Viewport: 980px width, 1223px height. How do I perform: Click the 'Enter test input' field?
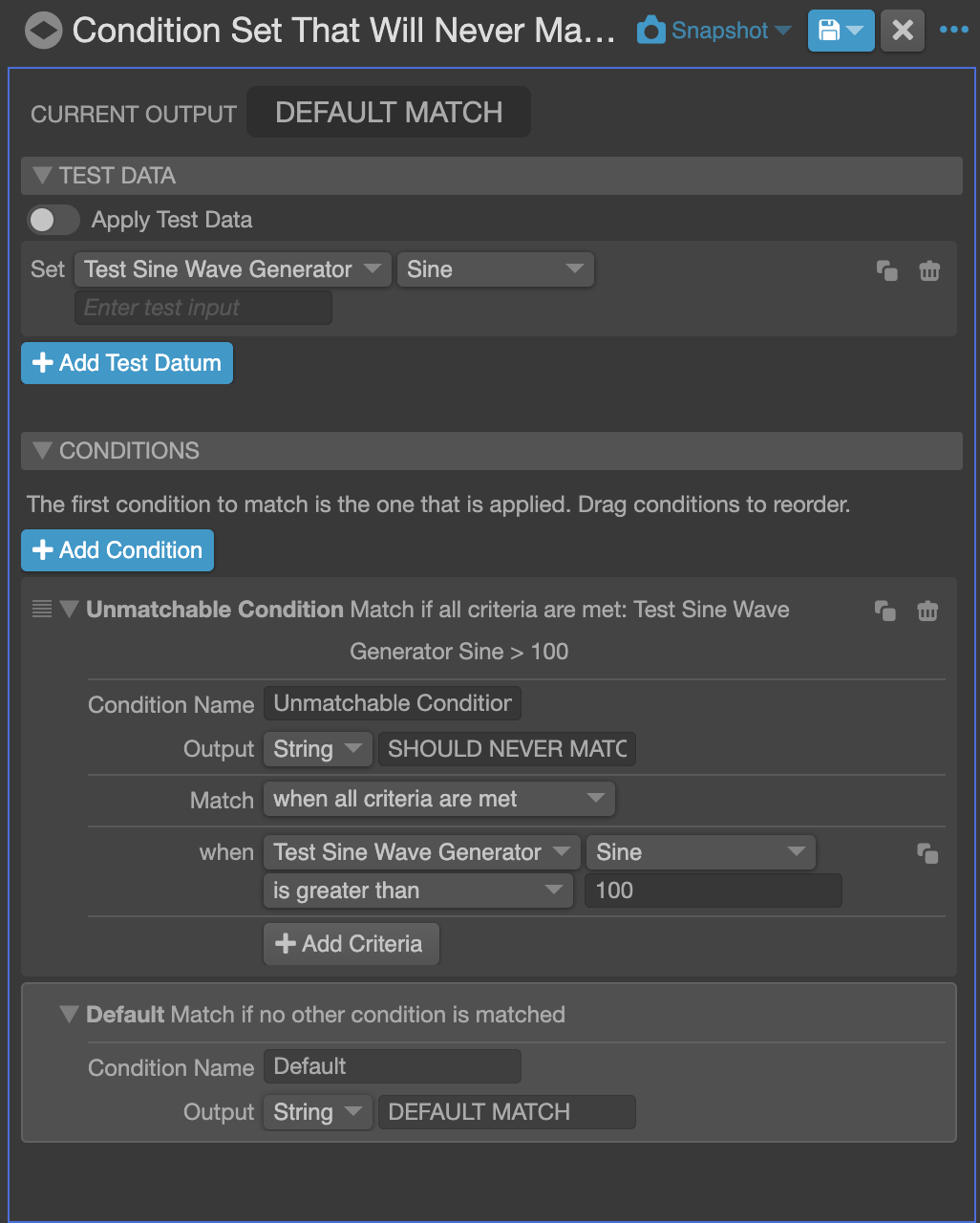(x=202, y=307)
